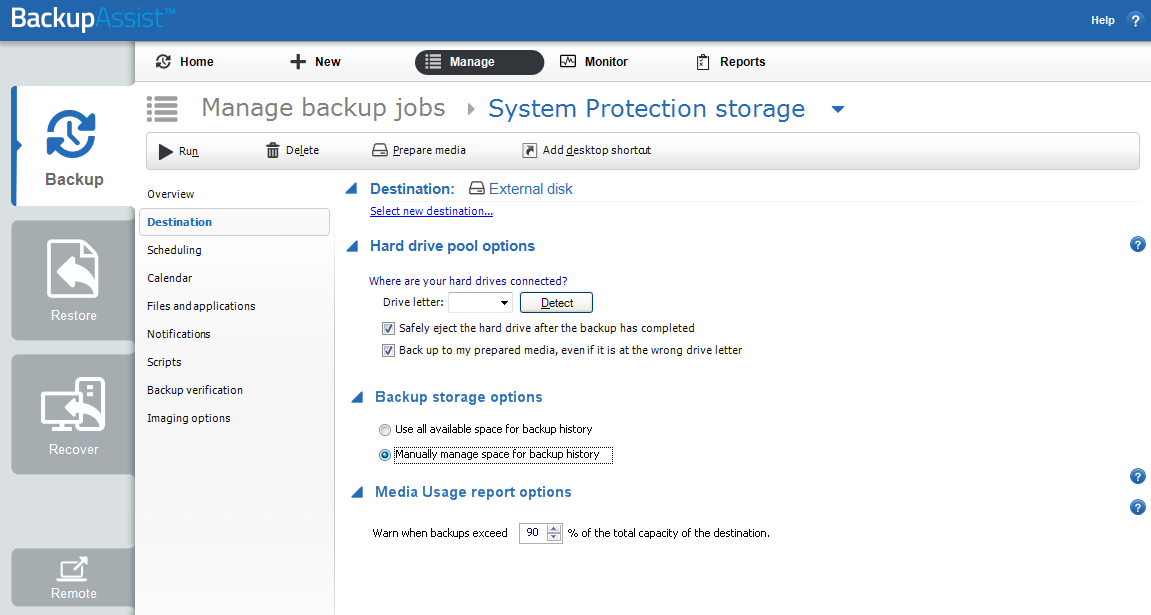Click the BackupAssist logo

[x=93, y=18]
